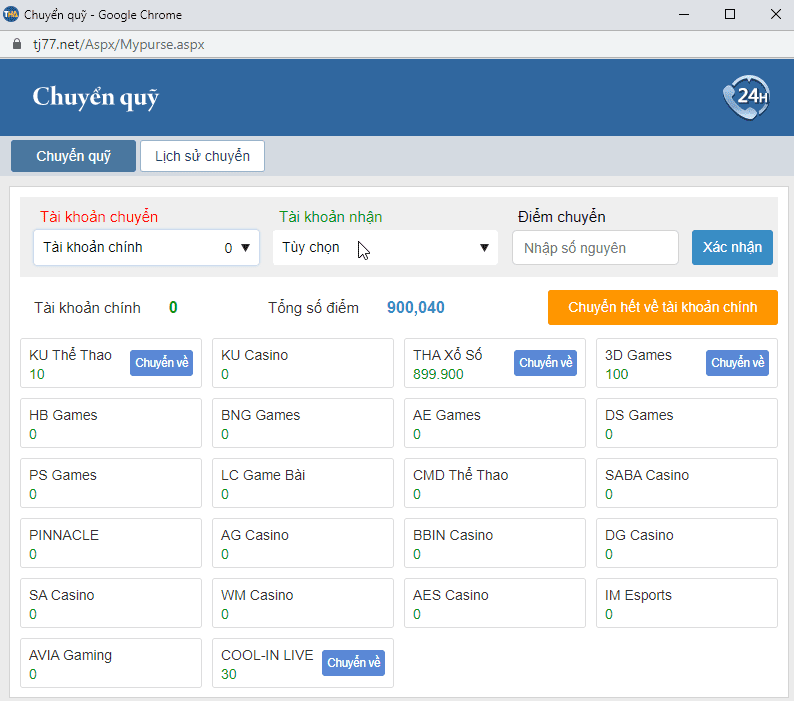Click the 24H phone support icon

pos(745,97)
